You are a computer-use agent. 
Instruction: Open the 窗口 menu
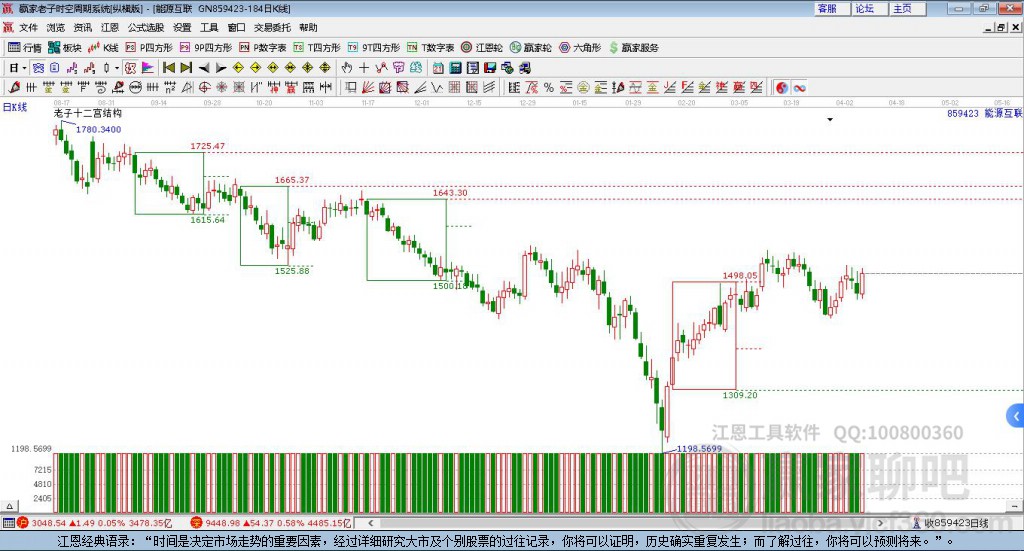point(236,27)
